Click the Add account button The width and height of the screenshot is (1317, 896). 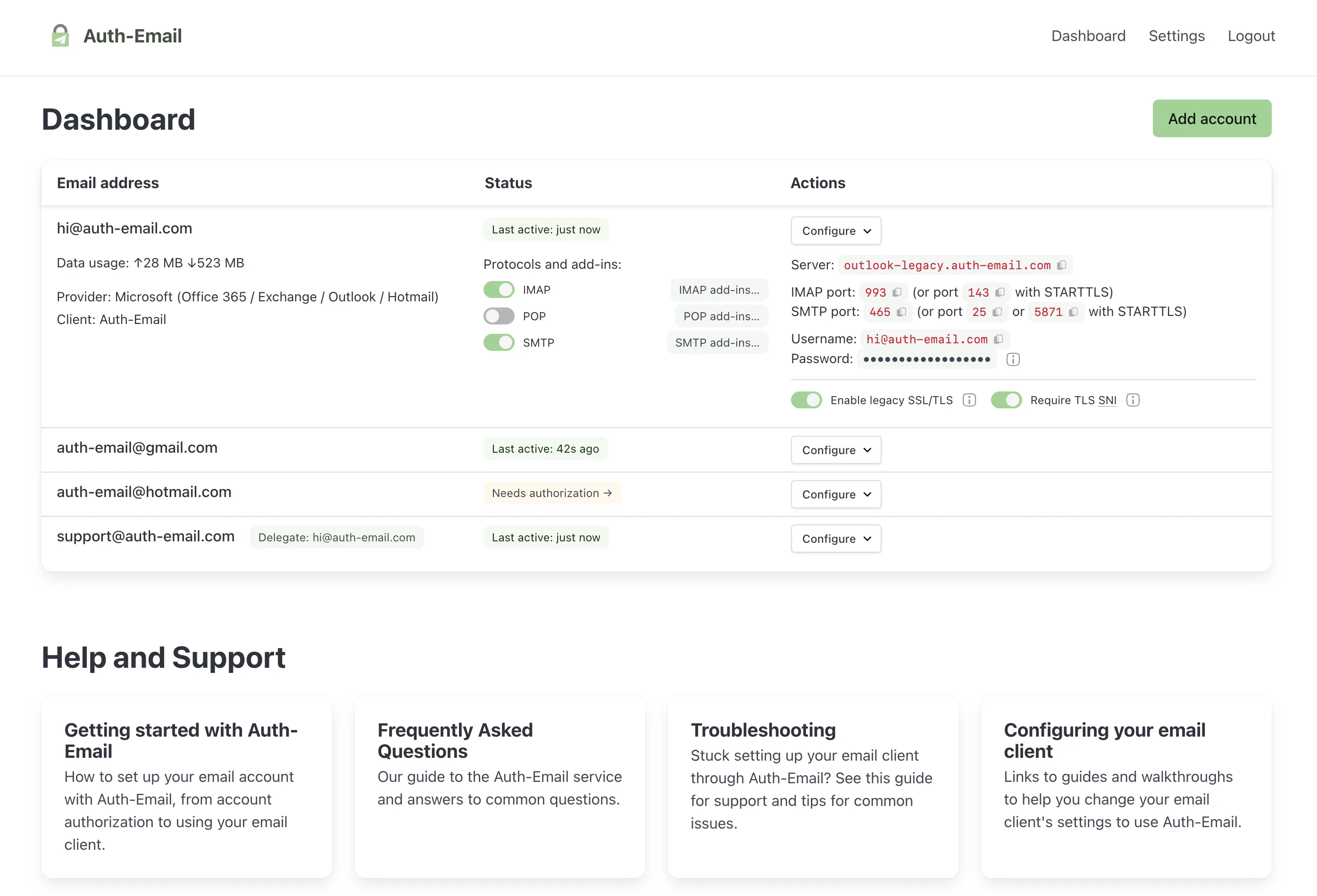[x=1212, y=118]
